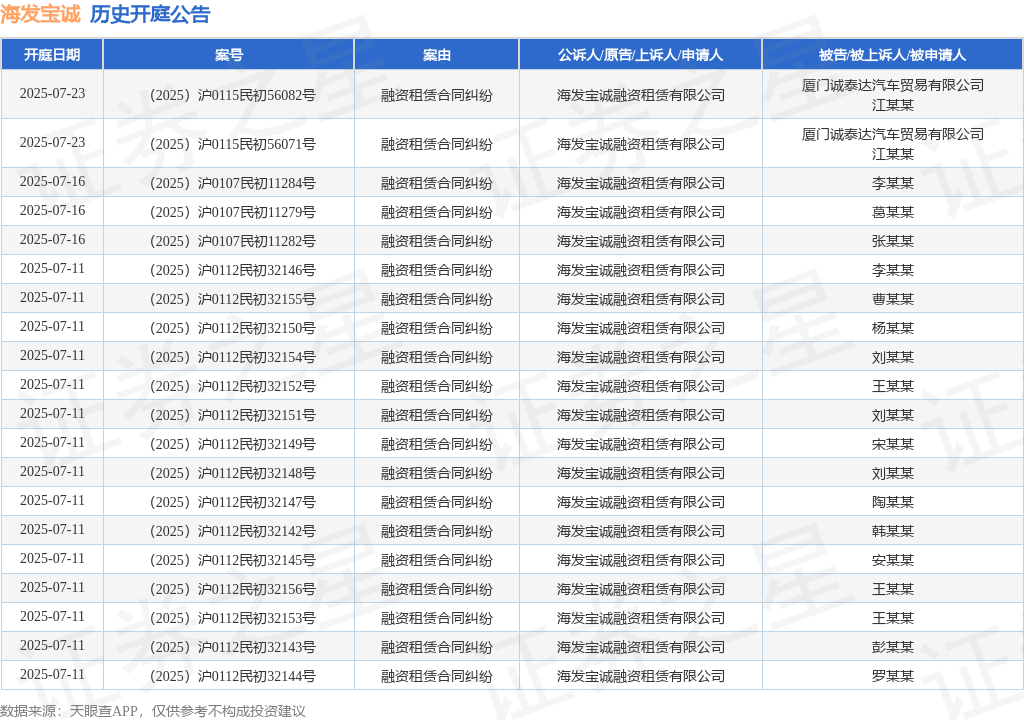
Task: Click 王某某 in the 32156号 case row
Action: coord(893,589)
